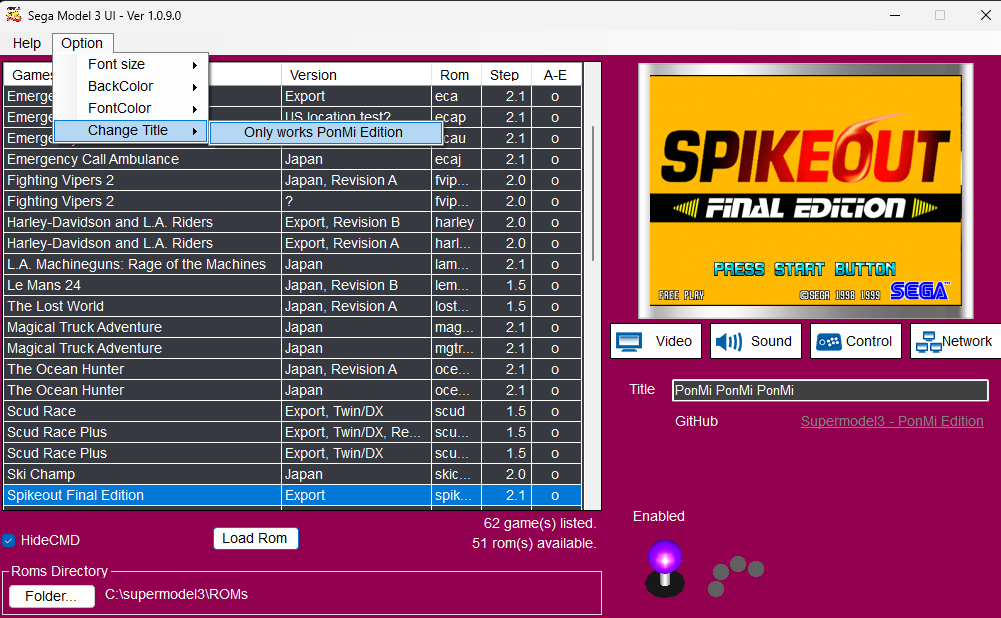Click the 51 rom(s) available text
Screen dimensions: 1001x618
point(534,543)
